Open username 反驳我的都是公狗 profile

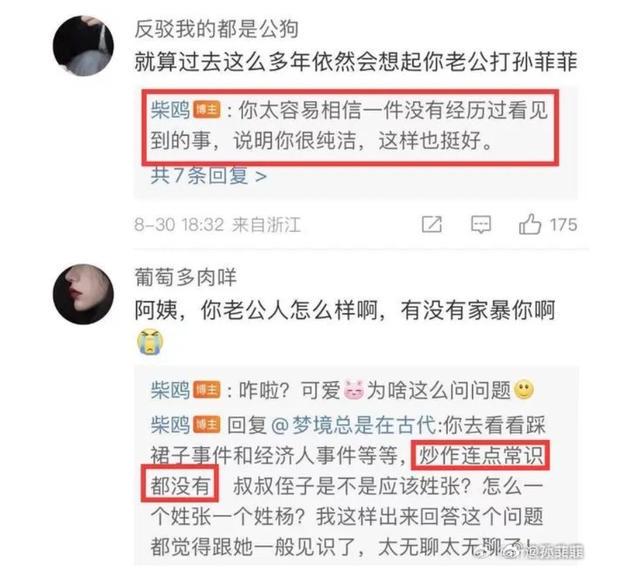point(217,29)
